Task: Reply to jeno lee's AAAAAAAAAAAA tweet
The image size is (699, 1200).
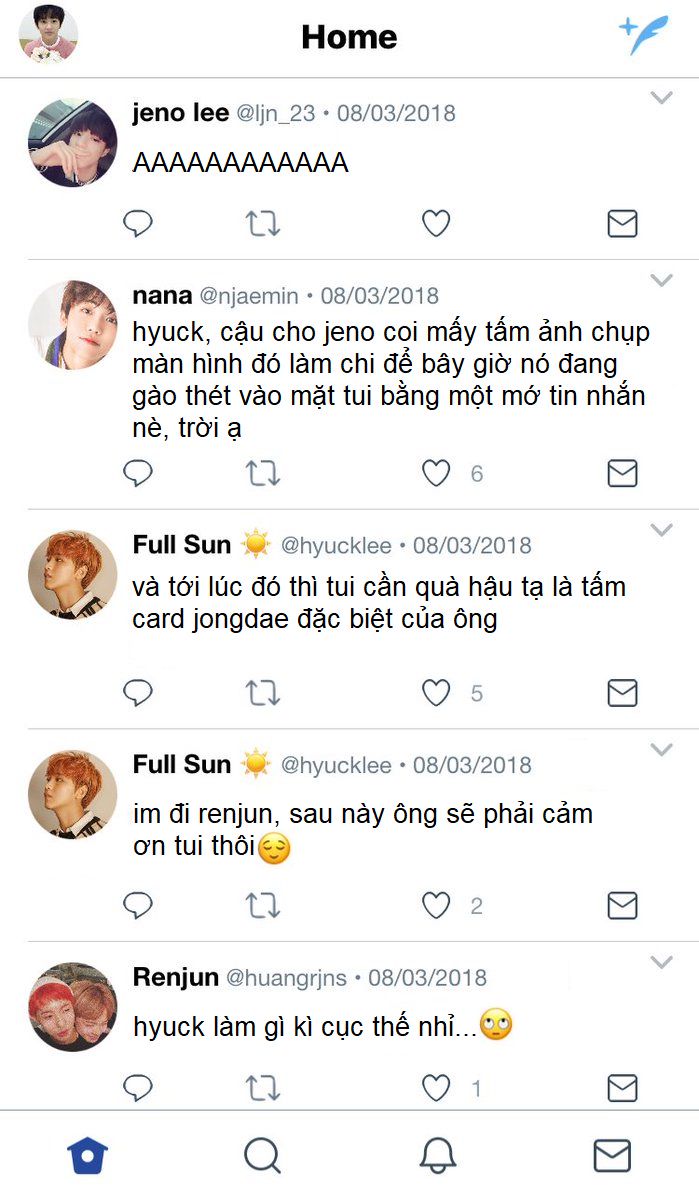Action: click(x=137, y=224)
